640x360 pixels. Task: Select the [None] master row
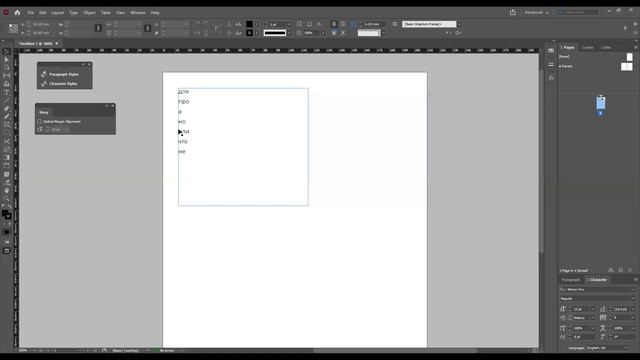[596, 57]
